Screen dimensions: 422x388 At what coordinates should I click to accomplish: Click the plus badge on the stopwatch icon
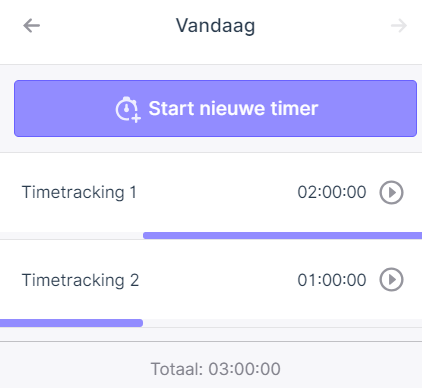coord(136,118)
